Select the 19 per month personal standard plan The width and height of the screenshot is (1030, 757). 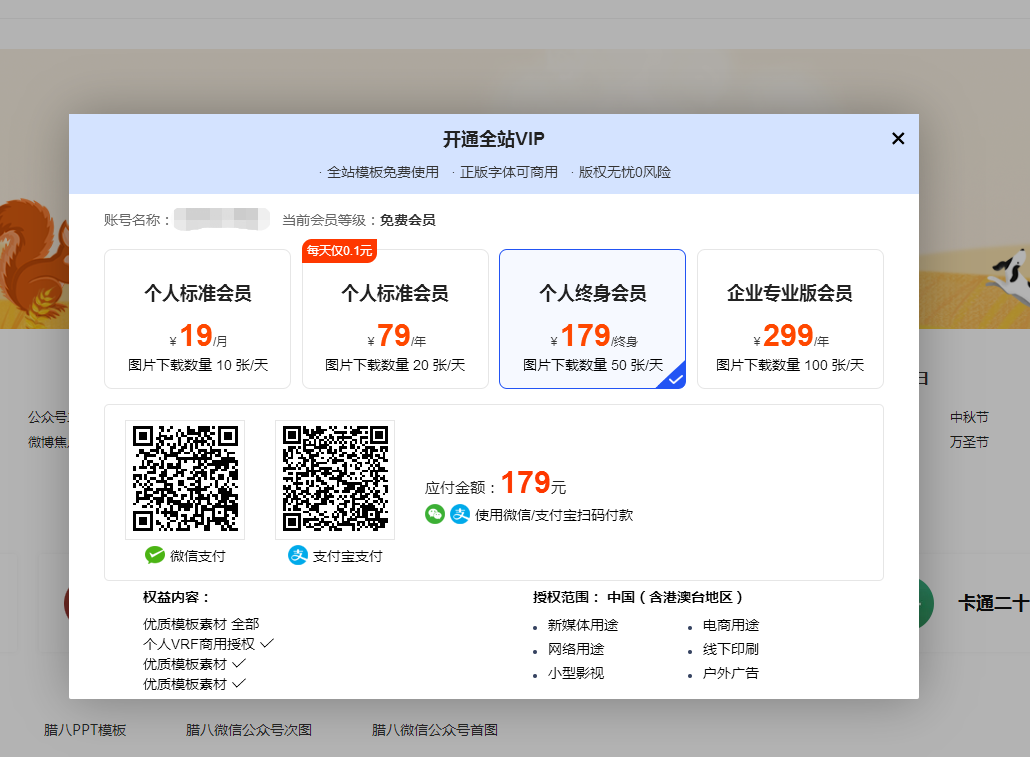(x=198, y=319)
